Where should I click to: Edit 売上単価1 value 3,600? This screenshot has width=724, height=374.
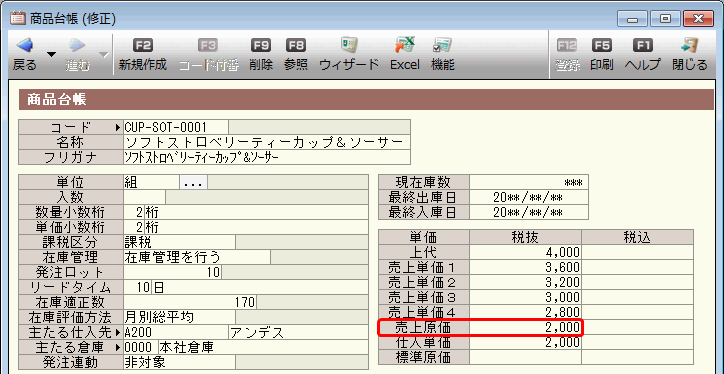pyautogui.click(x=525, y=267)
